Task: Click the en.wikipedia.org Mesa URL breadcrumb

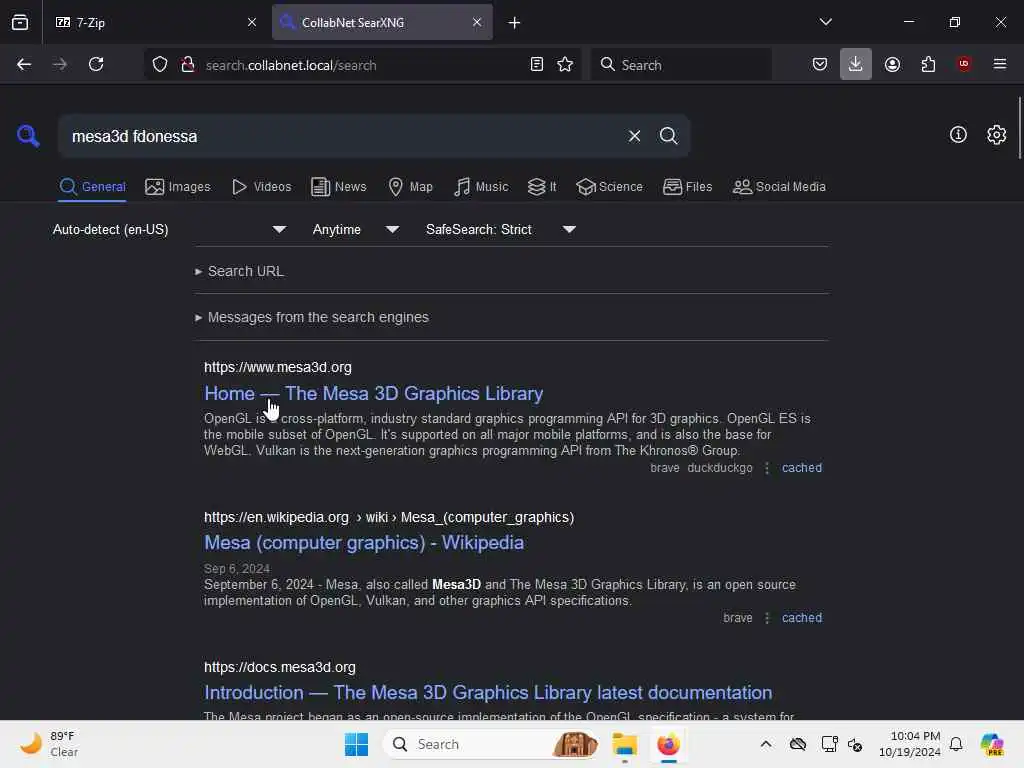Action: coord(389,517)
